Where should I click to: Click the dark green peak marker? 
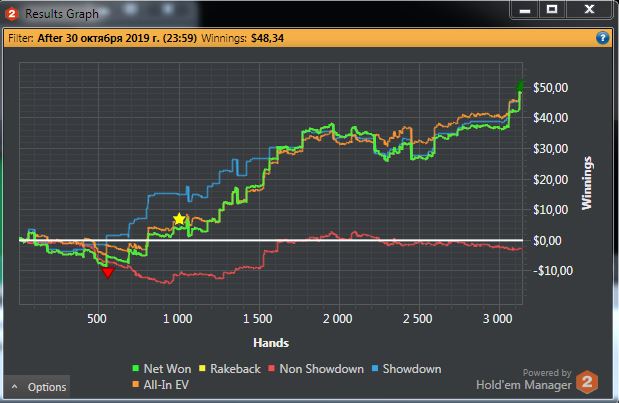pyautogui.click(x=520, y=86)
